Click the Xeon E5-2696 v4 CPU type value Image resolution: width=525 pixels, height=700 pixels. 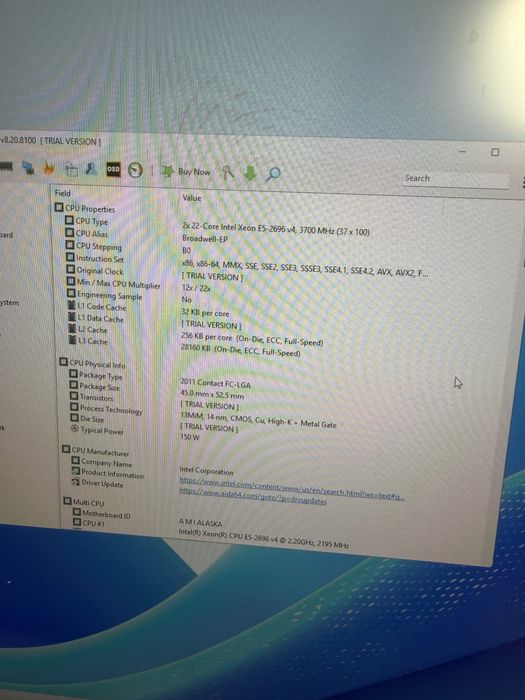[275, 229]
